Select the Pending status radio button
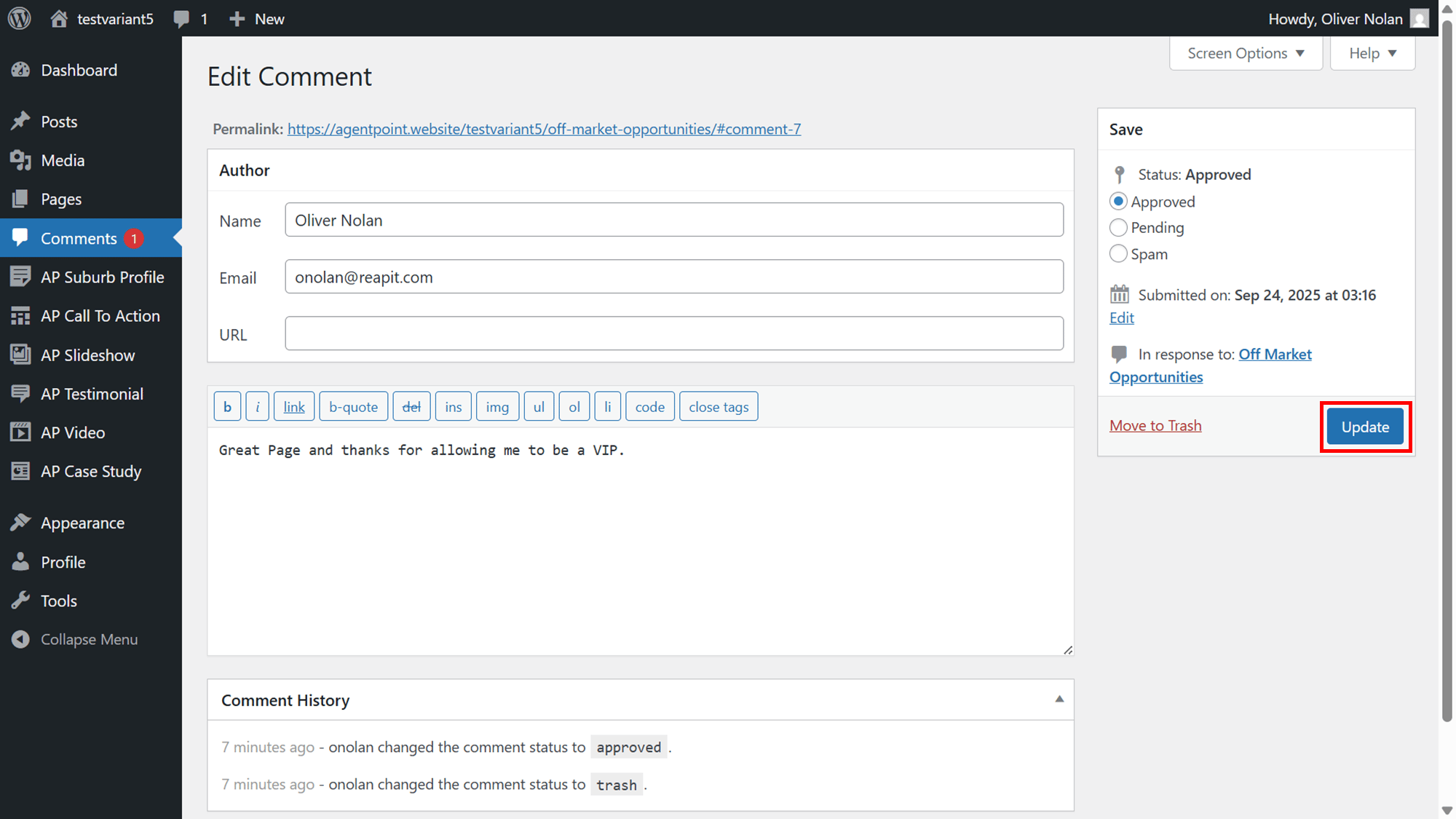1456x819 pixels. click(1118, 228)
